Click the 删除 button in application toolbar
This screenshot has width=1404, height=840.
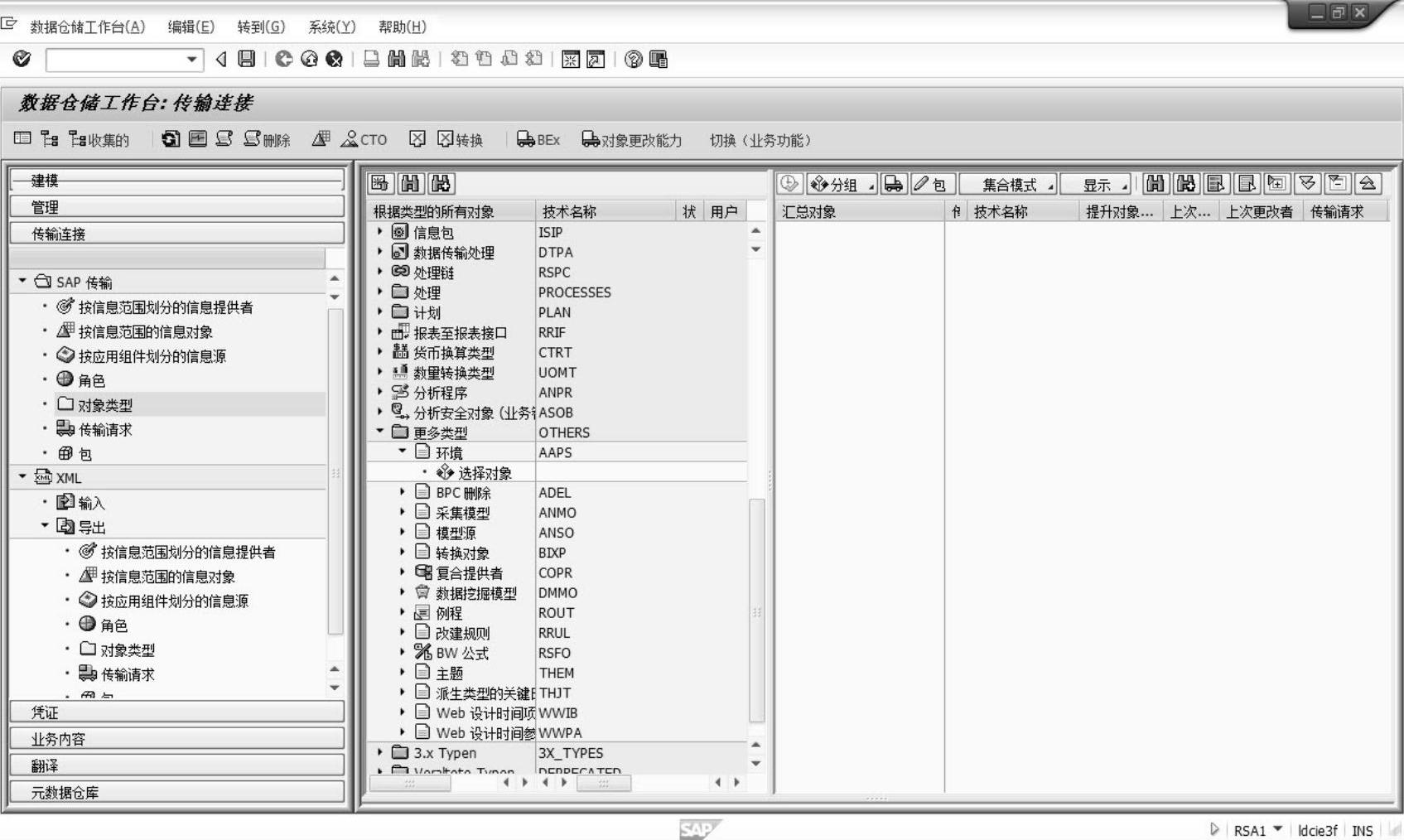(x=267, y=139)
